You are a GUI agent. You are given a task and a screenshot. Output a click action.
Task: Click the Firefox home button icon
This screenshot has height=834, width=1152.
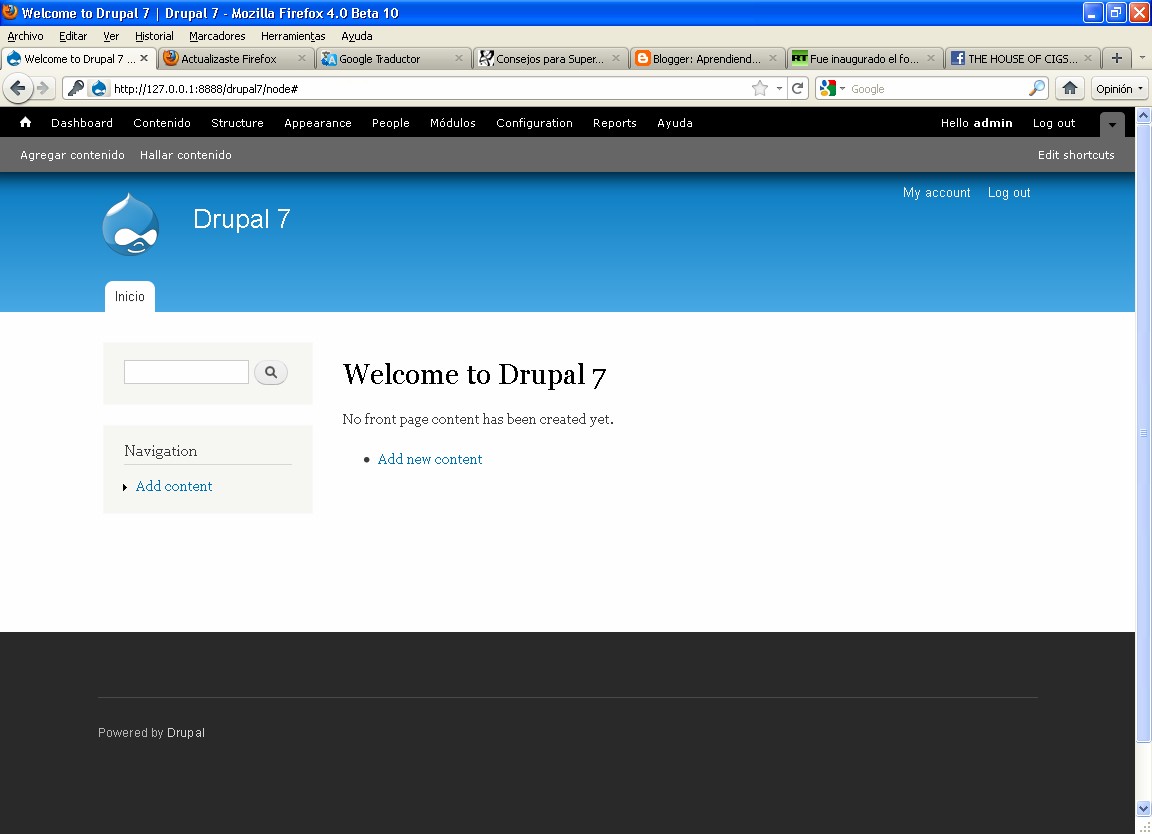click(1069, 88)
